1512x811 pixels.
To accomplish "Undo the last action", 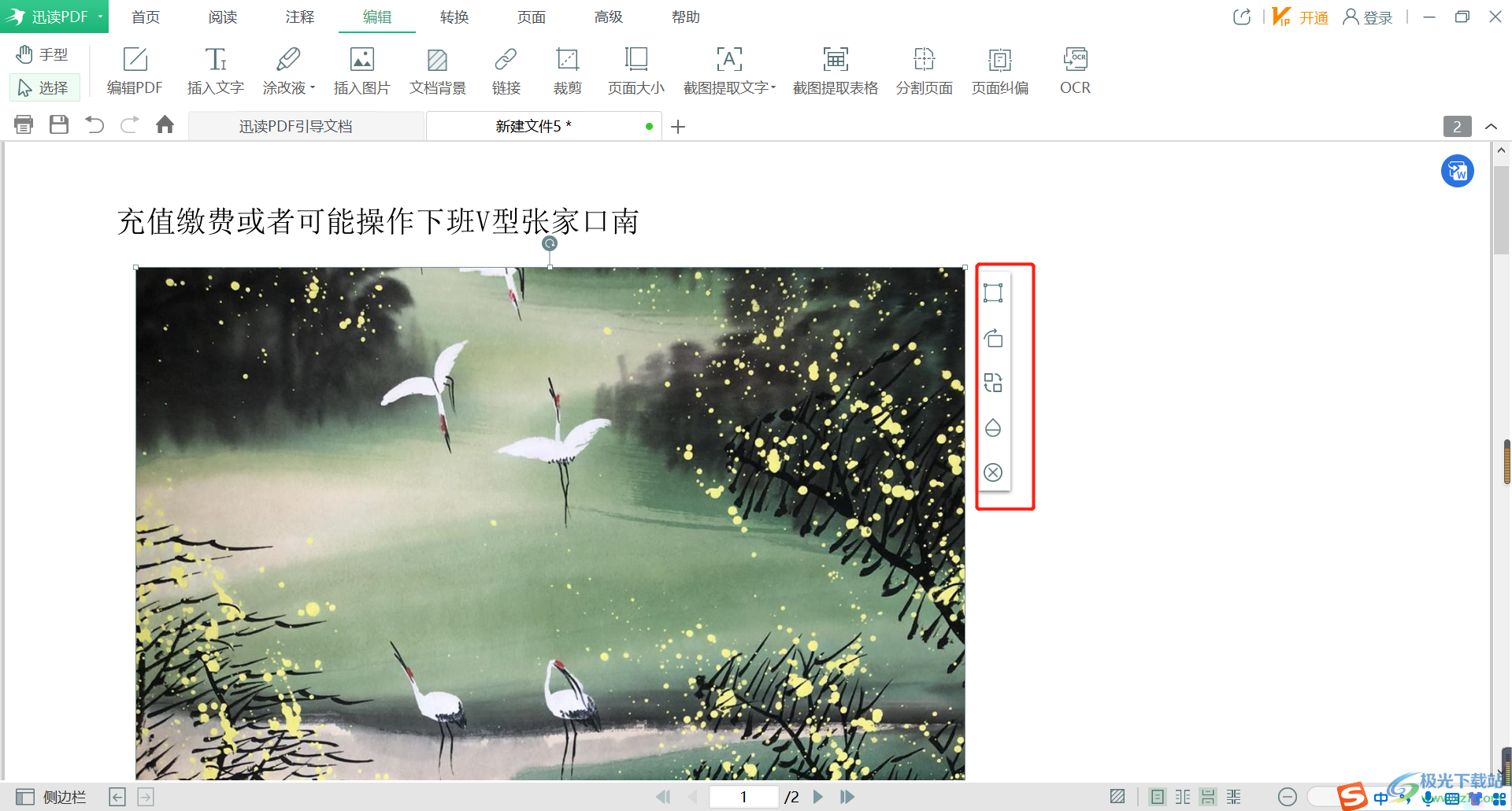I will point(94,124).
